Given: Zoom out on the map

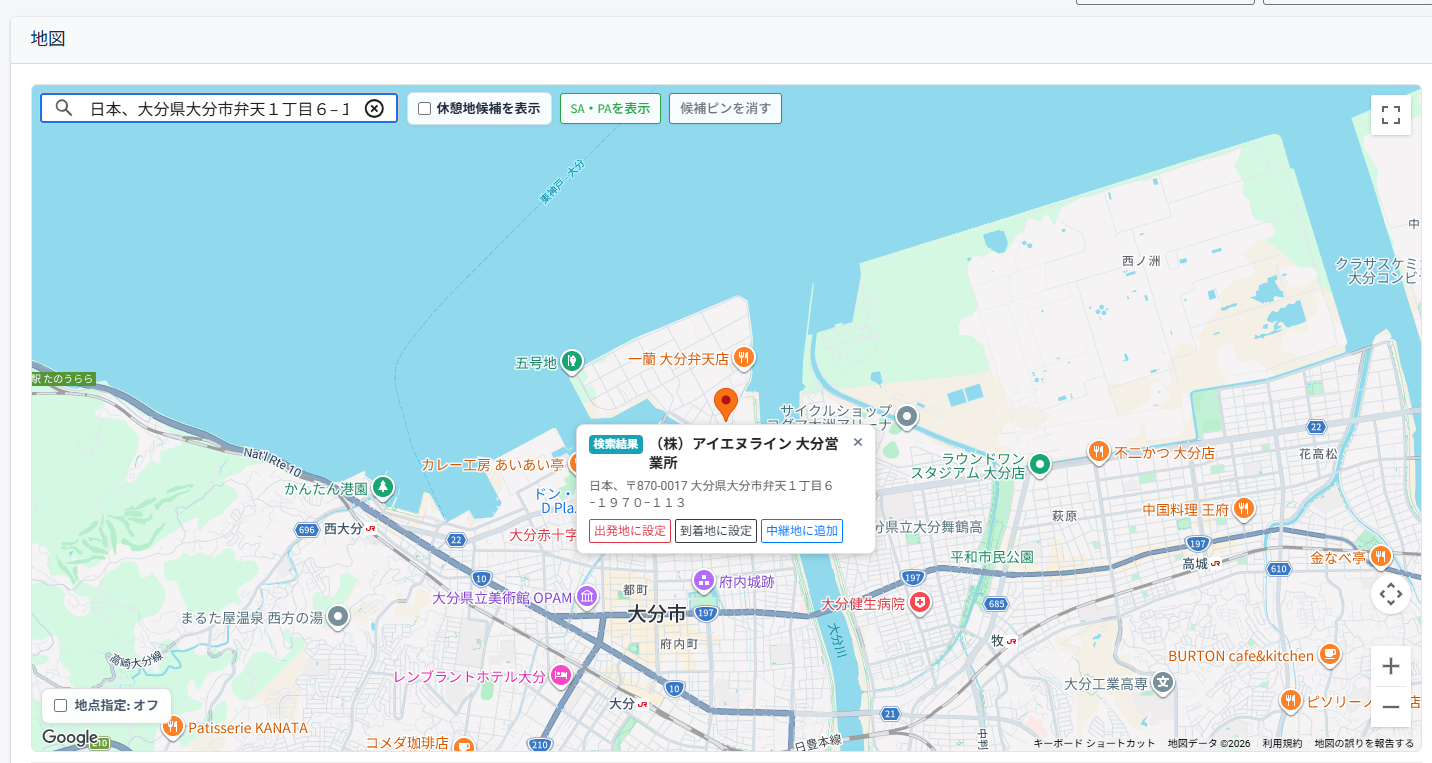Looking at the screenshot, I should 1390,707.
